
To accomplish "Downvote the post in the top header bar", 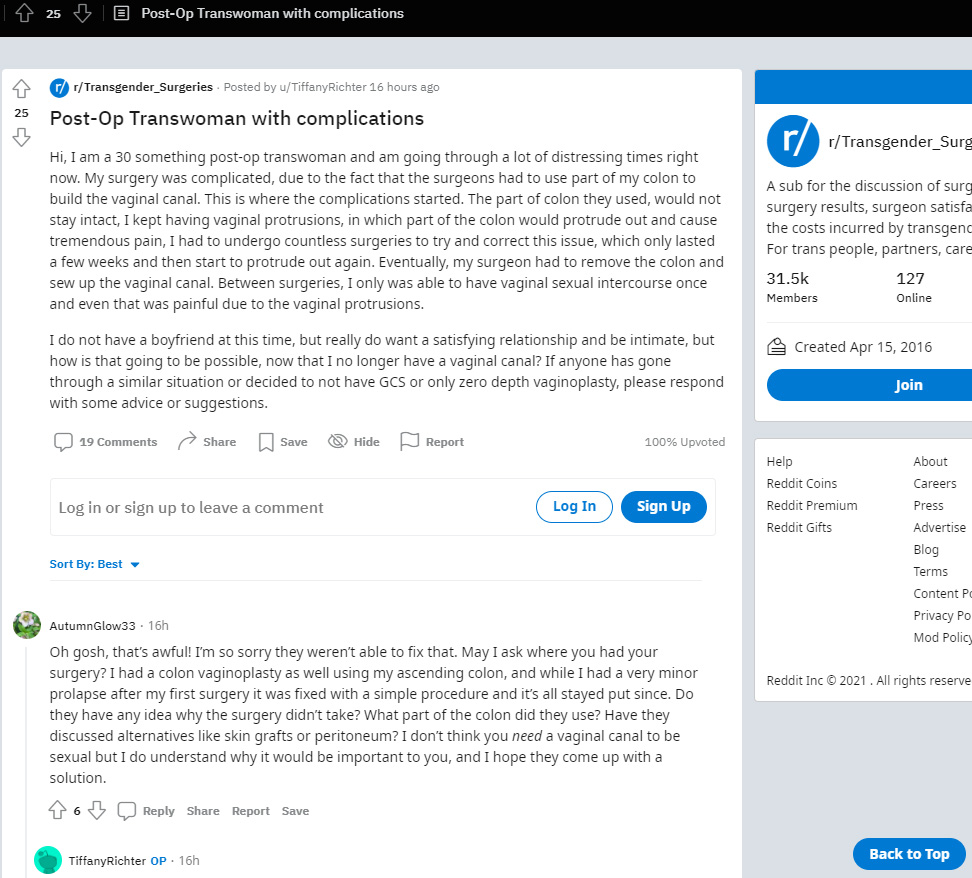I will pos(83,14).
